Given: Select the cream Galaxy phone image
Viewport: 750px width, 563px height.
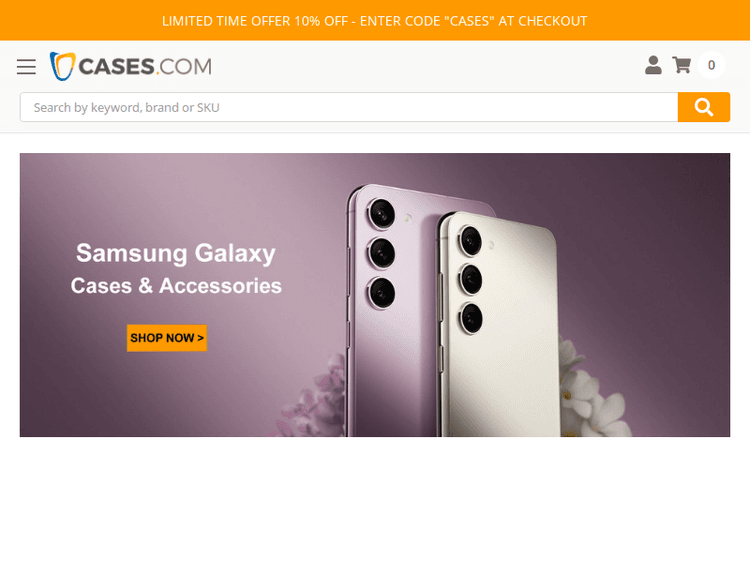Looking at the screenshot, I should [x=499, y=325].
